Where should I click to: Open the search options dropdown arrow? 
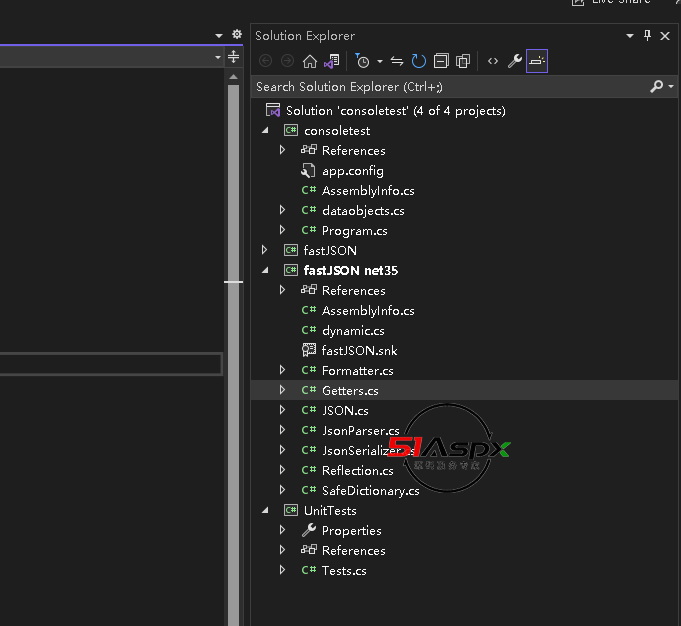tap(670, 87)
